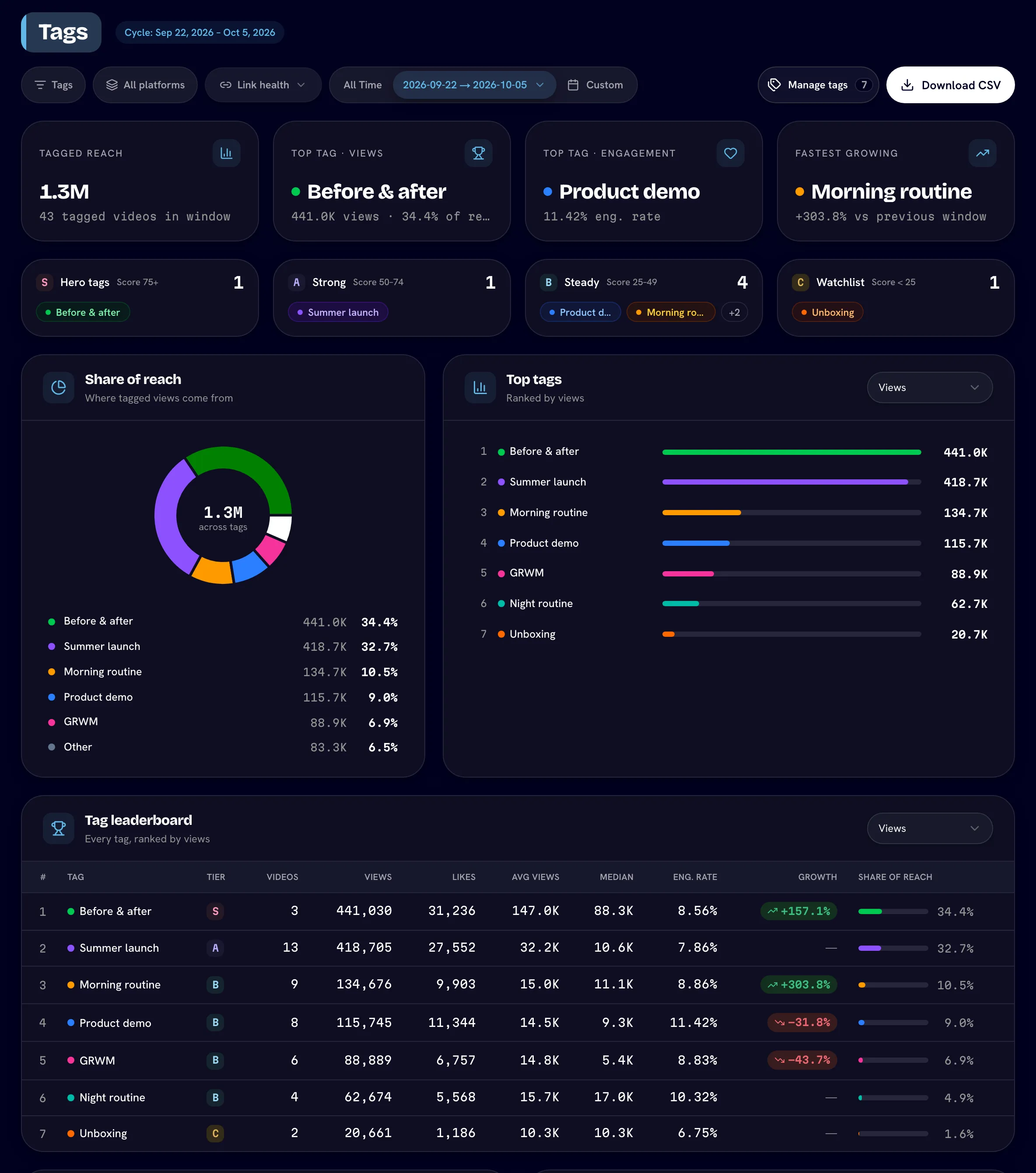Click the A tier badge on Strong card
1036x1173 pixels.
(x=297, y=283)
